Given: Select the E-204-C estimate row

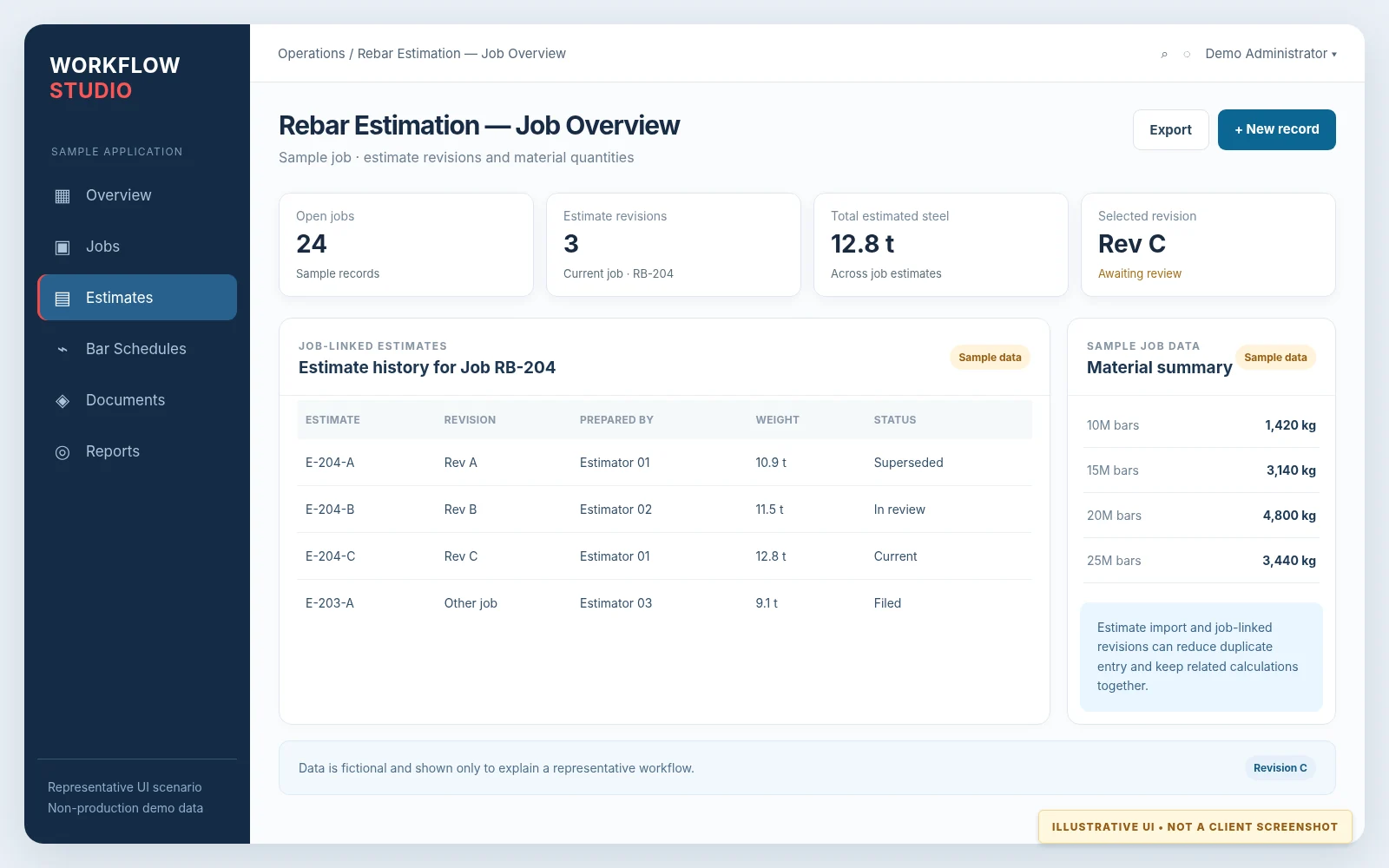Looking at the screenshot, I should coord(664,556).
